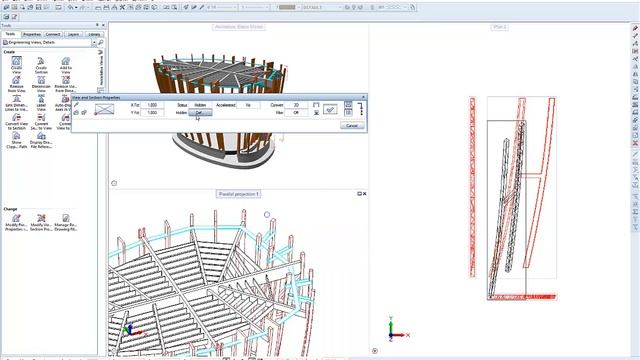This screenshot has width=640, height=360.
Task: Click Cancel in View and Section Properties
Action: pos(352,126)
